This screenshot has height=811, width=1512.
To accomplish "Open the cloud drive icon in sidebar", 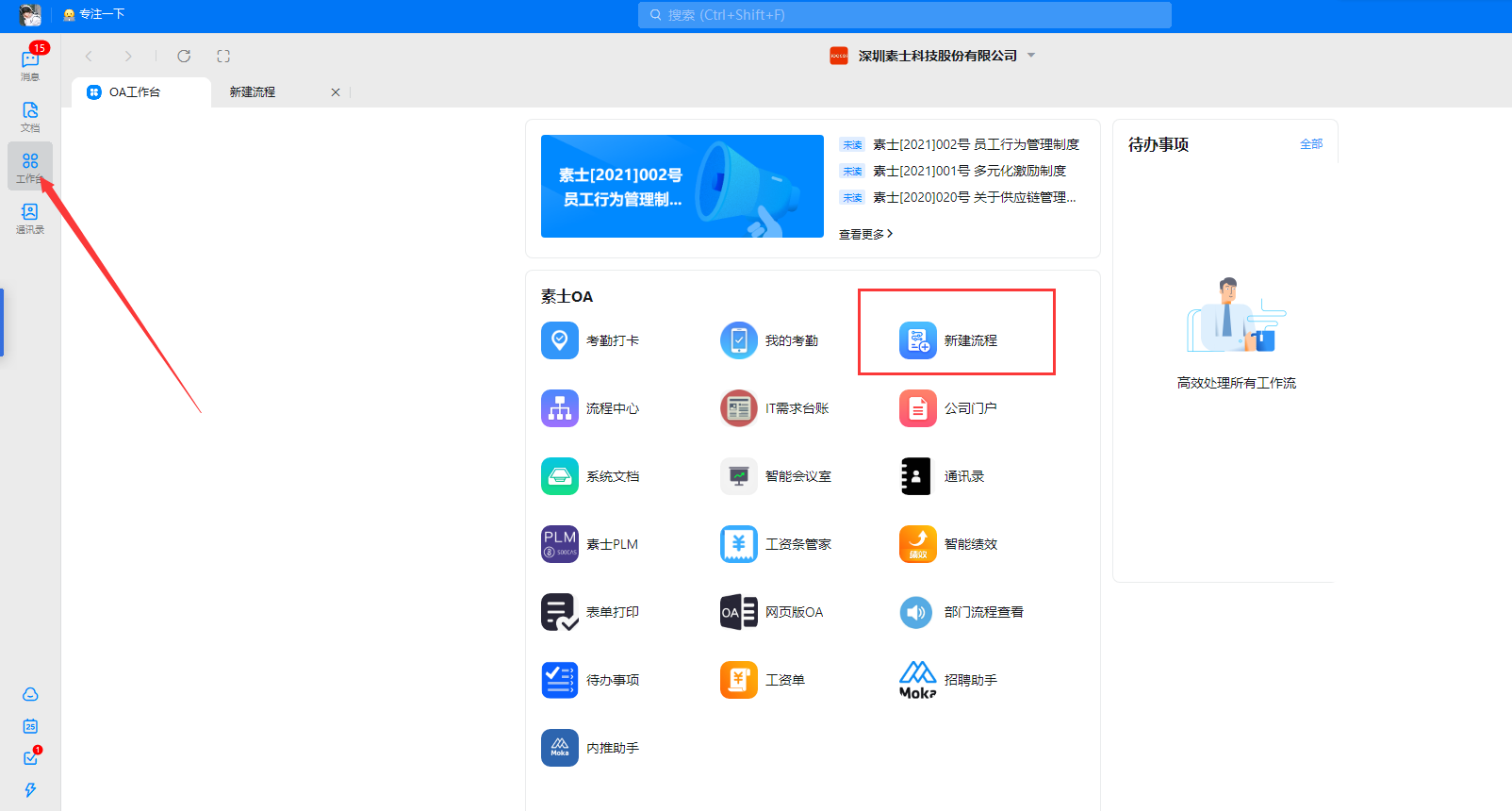I will click(x=30, y=694).
